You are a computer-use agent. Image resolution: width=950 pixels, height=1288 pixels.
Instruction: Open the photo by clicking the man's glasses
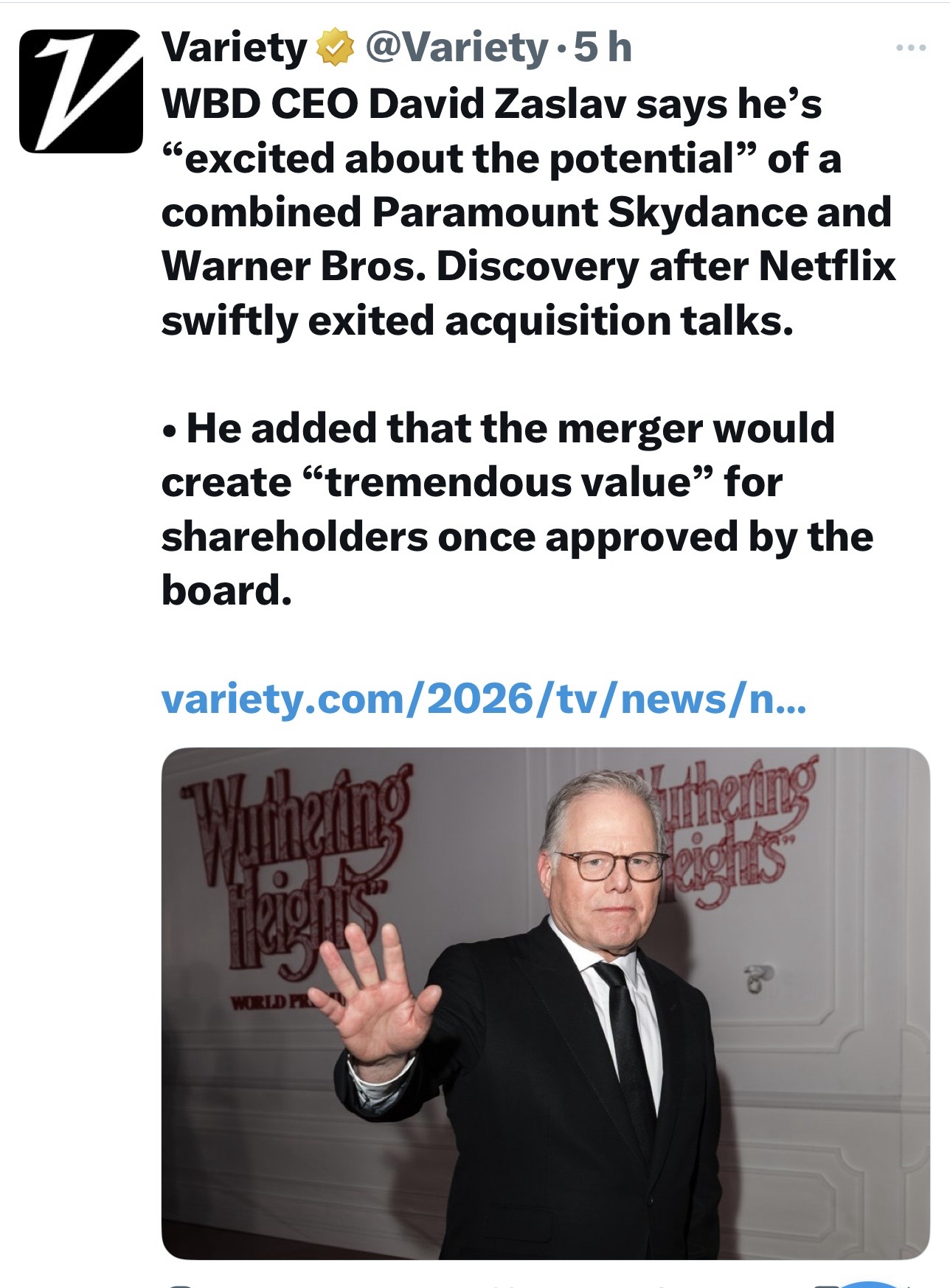(609, 864)
